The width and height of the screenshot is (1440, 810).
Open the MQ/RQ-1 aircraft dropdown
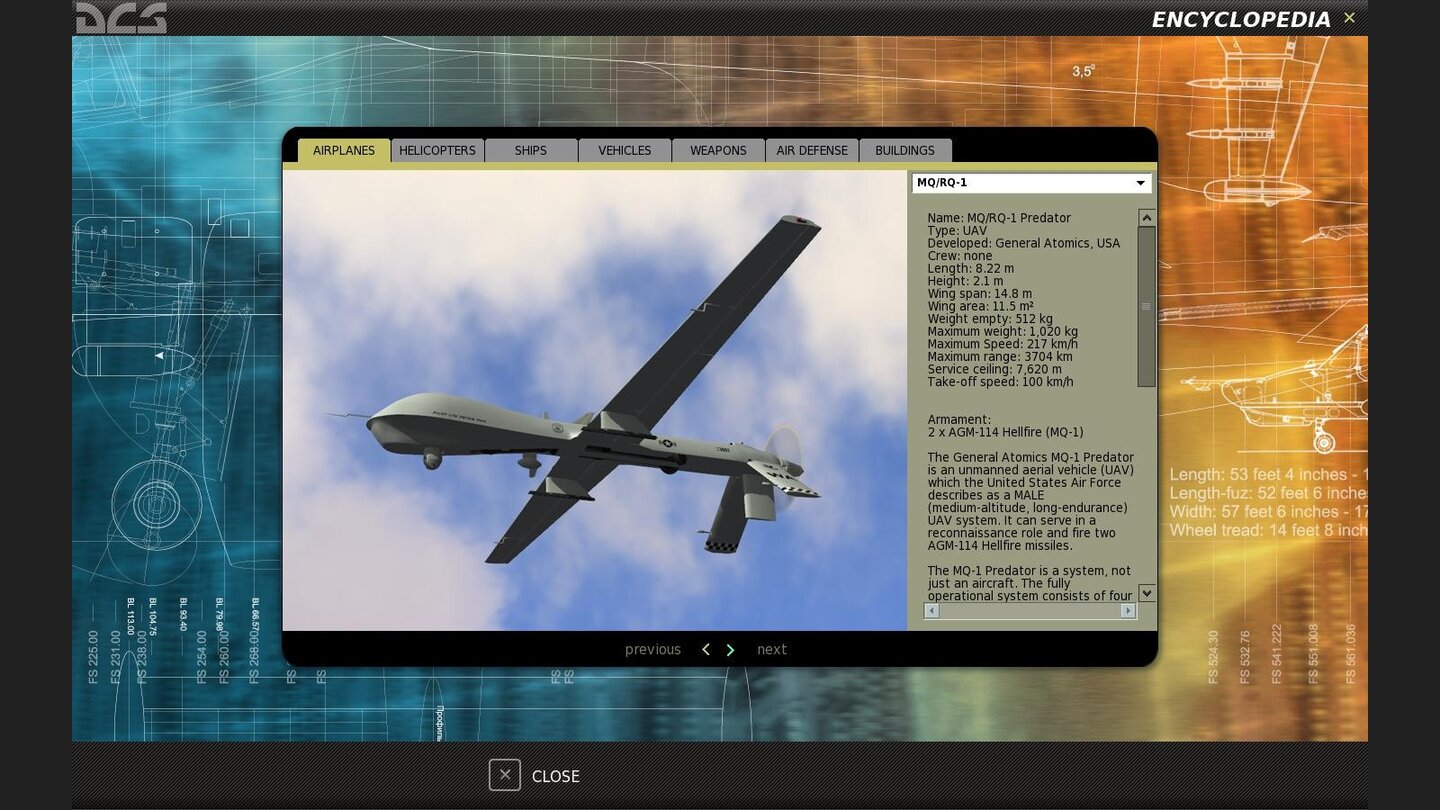pyautogui.click(x=1031, y=183)
